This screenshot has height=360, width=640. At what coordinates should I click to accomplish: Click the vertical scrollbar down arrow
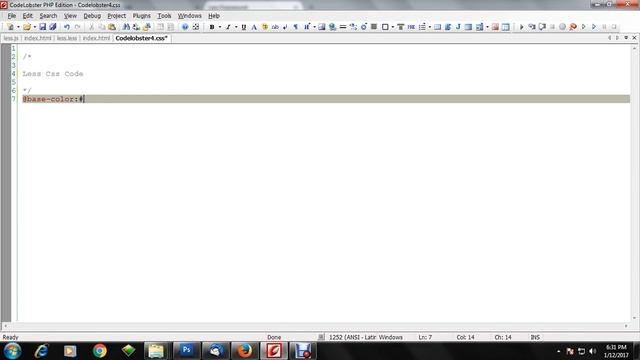click(x=634, y=318)
